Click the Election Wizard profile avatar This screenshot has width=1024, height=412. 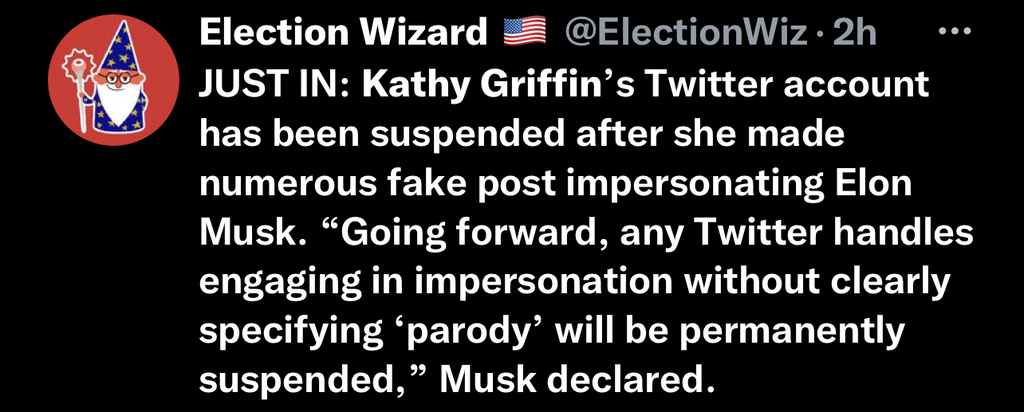pyautogui.click(x=113, y=80)
